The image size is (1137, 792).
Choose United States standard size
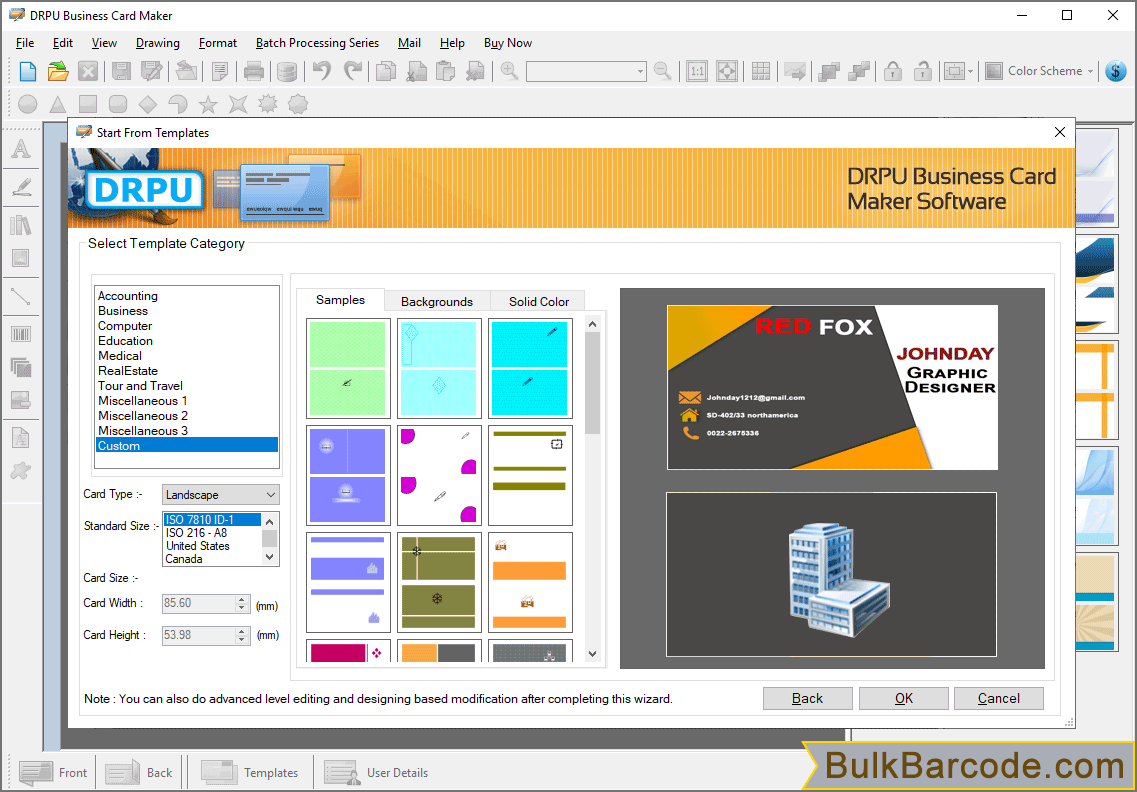tap(197, 546)
